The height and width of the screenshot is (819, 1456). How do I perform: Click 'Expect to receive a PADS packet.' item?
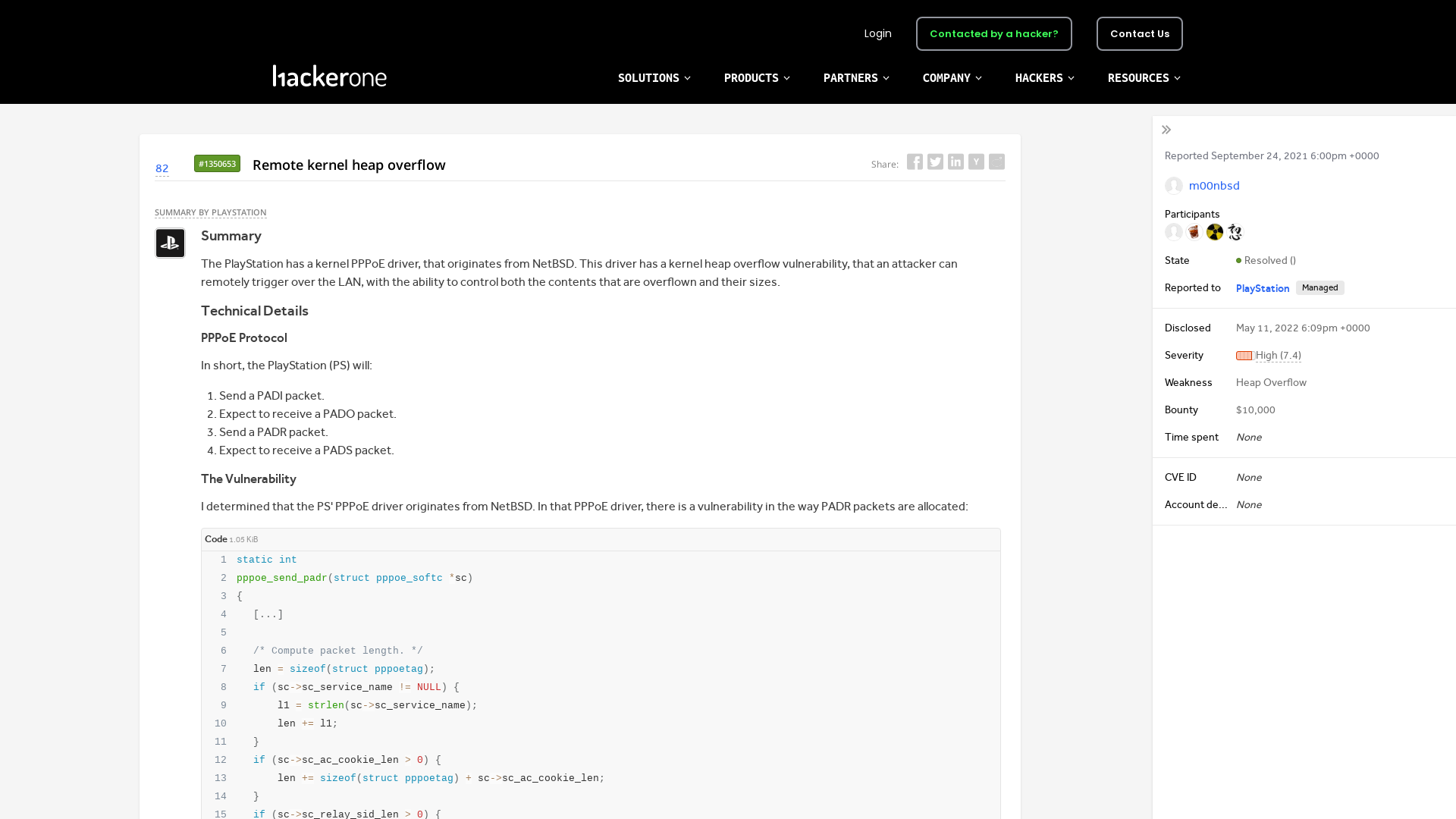coord(306,450)
